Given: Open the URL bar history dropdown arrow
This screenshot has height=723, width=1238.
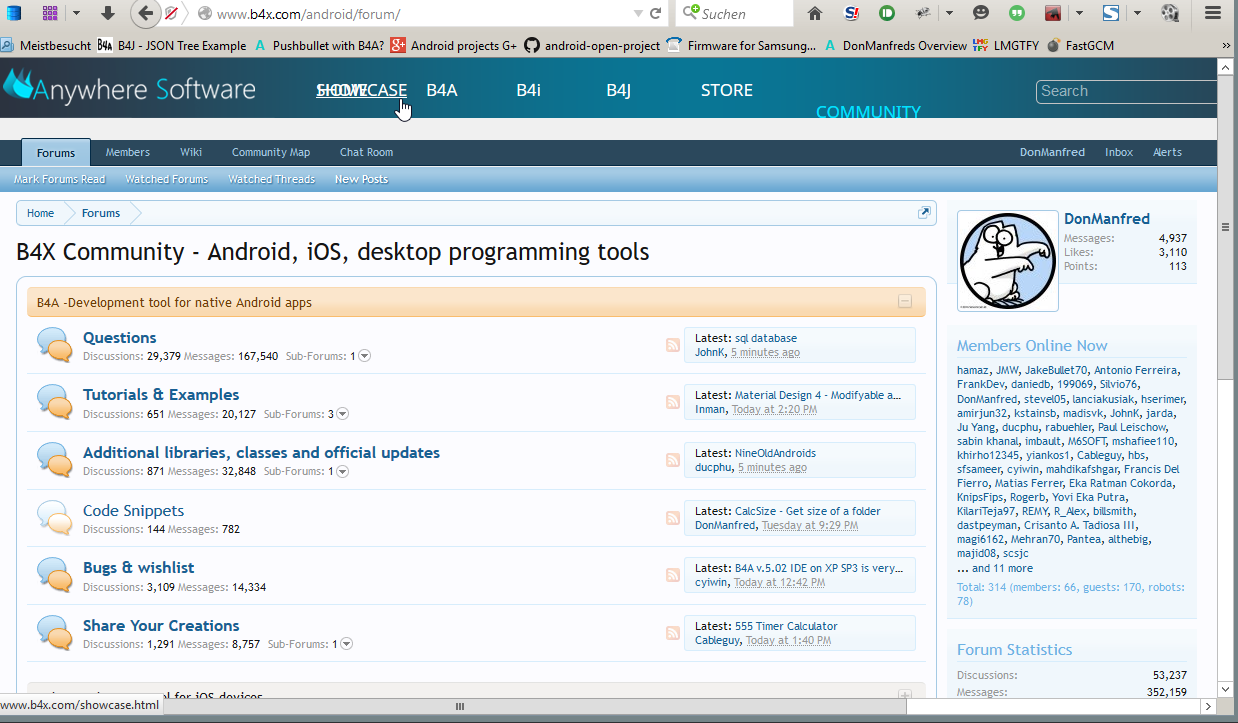Looking at the screenshot, I should (x=638, y=14).
